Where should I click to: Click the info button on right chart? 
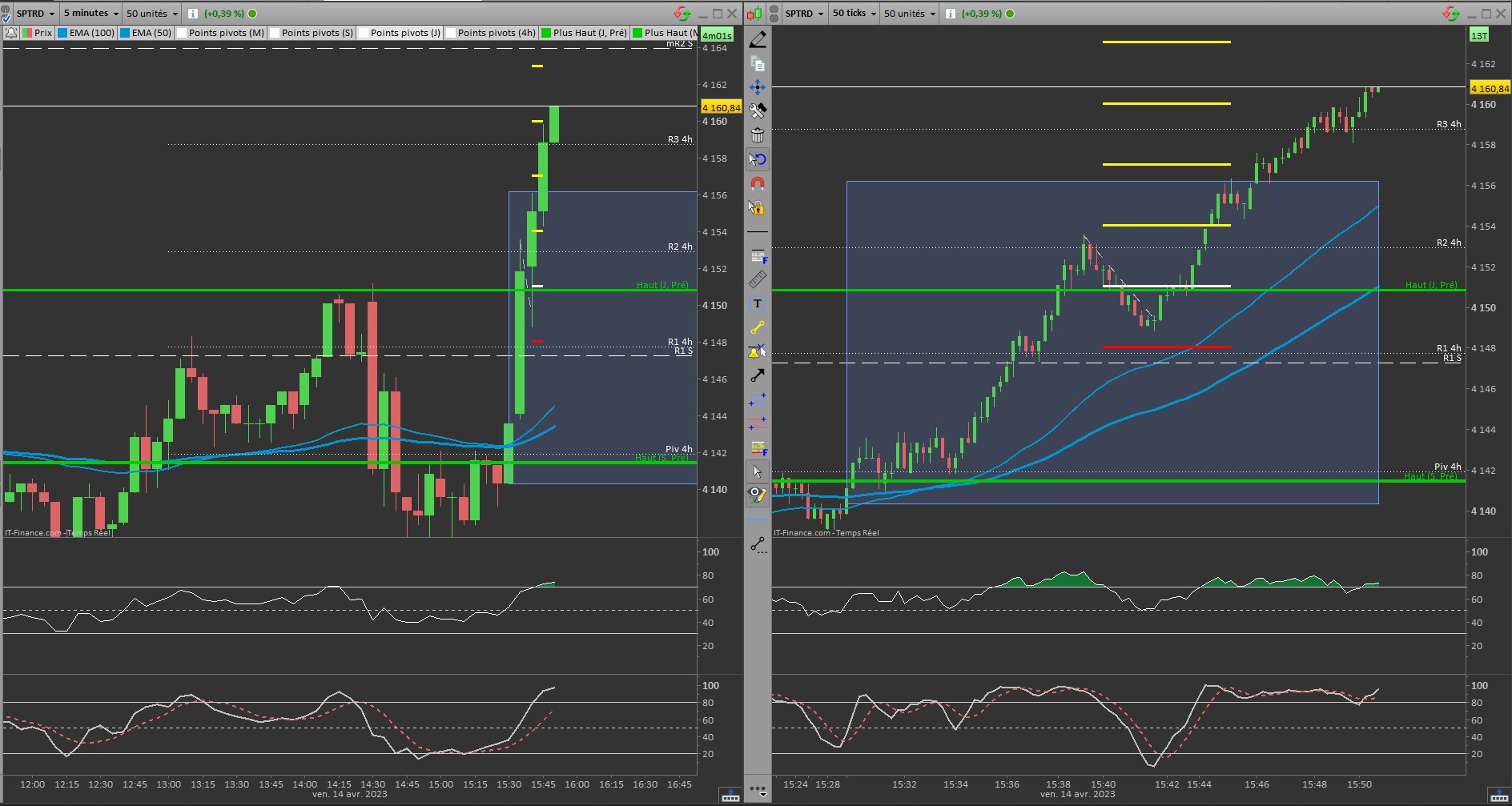pyautogui.click(x=950, y=14)
